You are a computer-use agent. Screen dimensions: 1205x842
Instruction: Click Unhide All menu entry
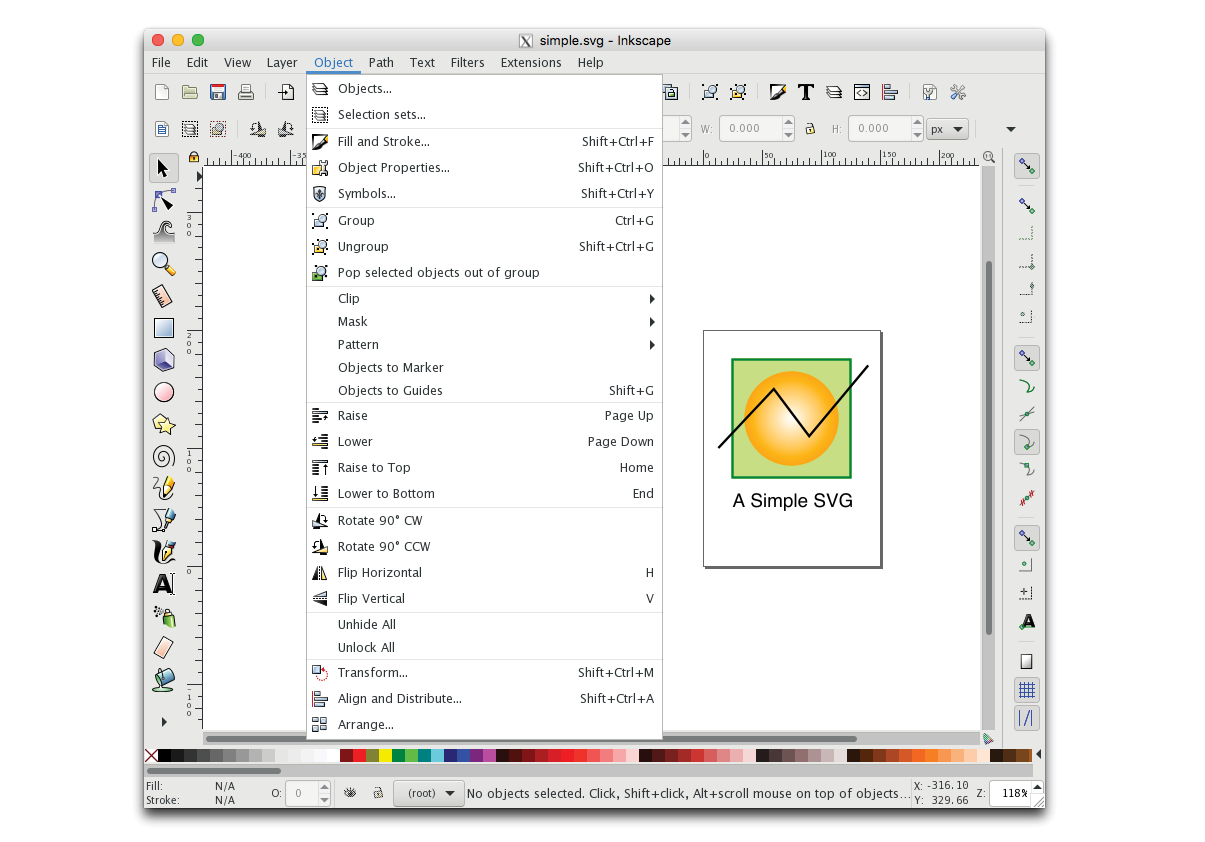coord(367,625)
